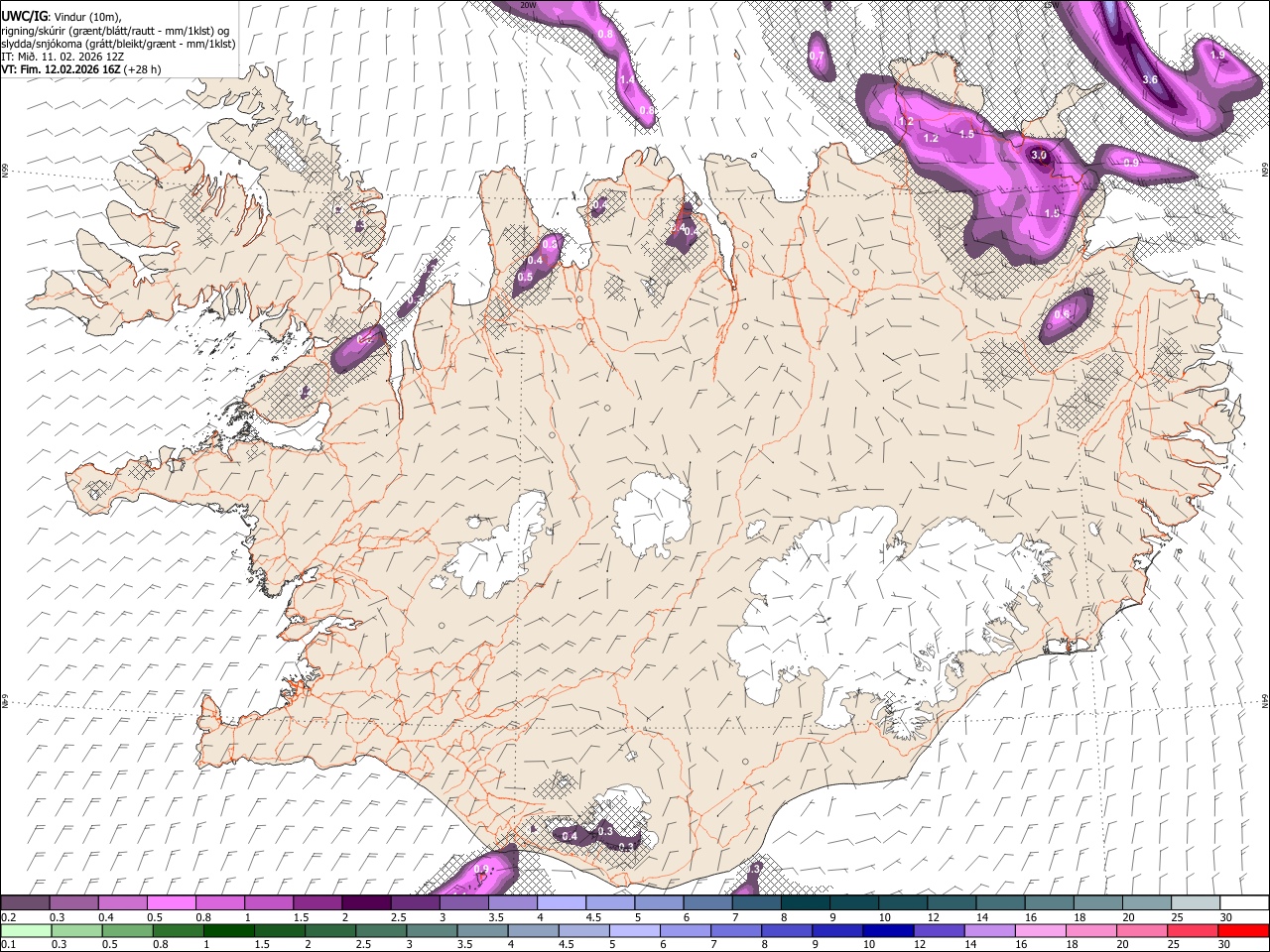
Task: Pick the pink lower swatch starting at 18
Action: 1092,931
